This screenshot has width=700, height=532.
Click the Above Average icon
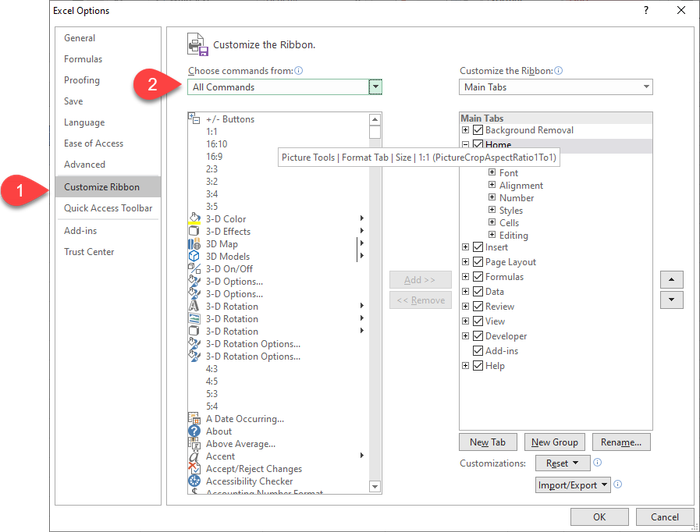coord(194,444)
